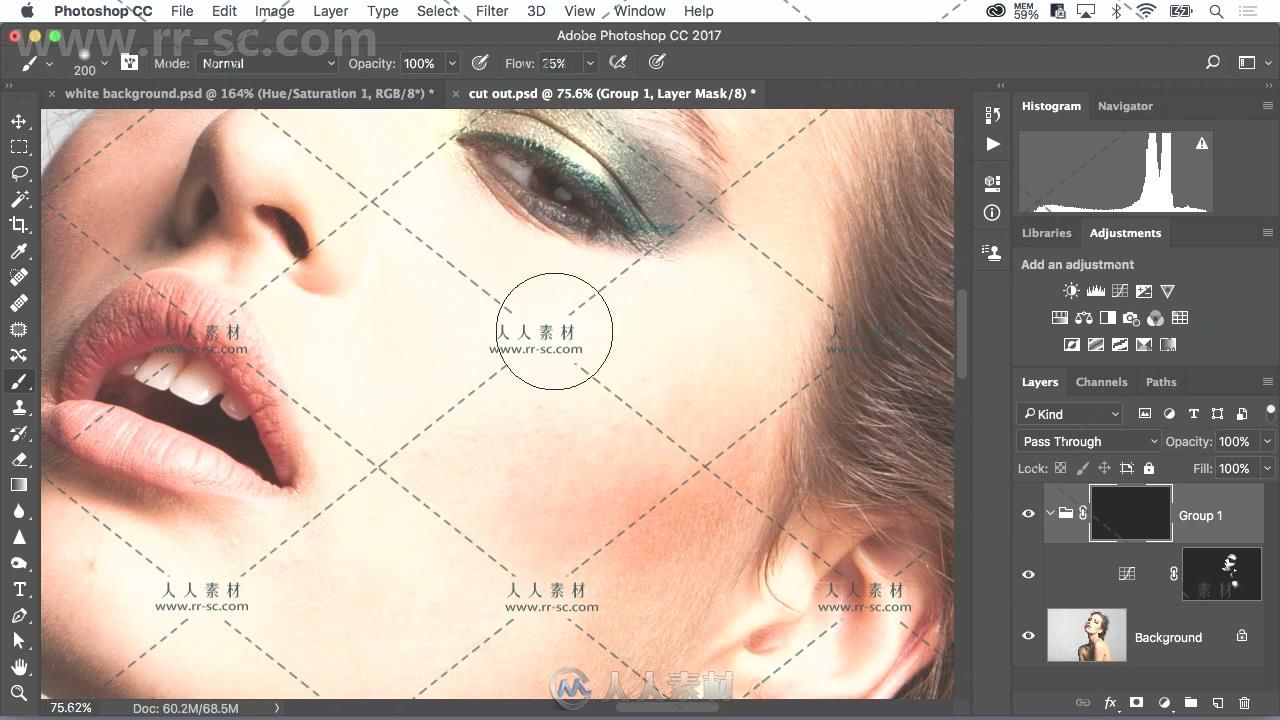Open the Filter menu

click(492, 11)
